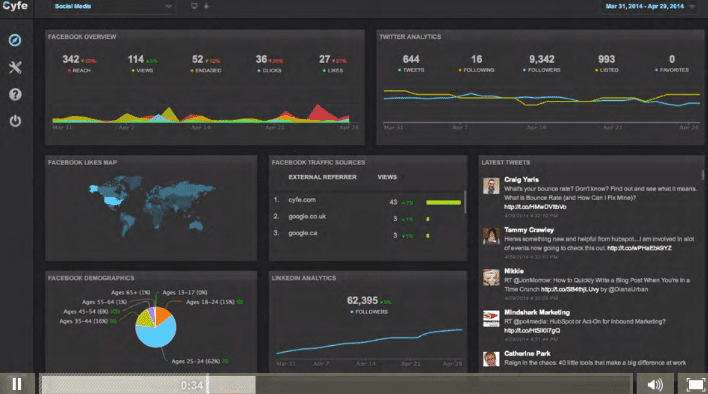Open the Social Media dashboard dropdown
Viewport: 708px width, 394px height.
click(x=111, y=6)
